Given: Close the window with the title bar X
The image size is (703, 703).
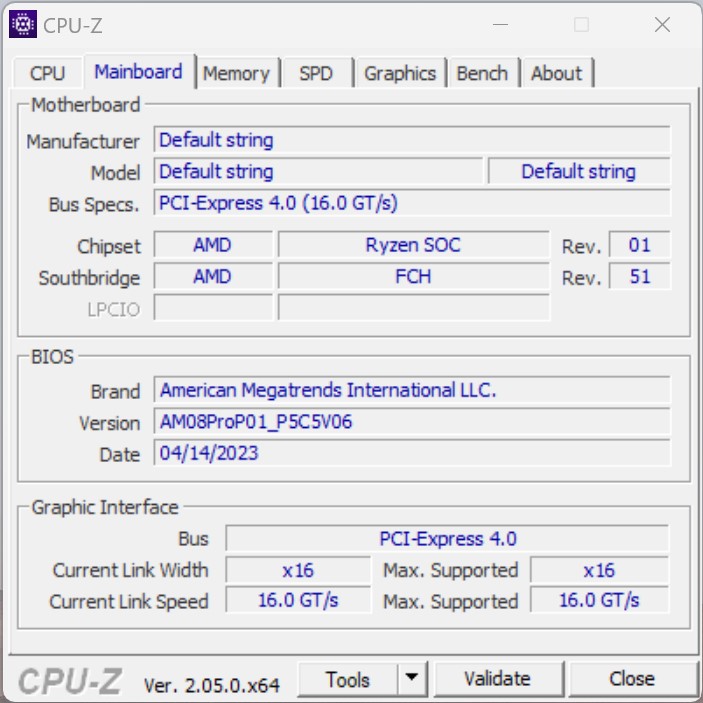Looking at the screenshot, I should [662, 25].
